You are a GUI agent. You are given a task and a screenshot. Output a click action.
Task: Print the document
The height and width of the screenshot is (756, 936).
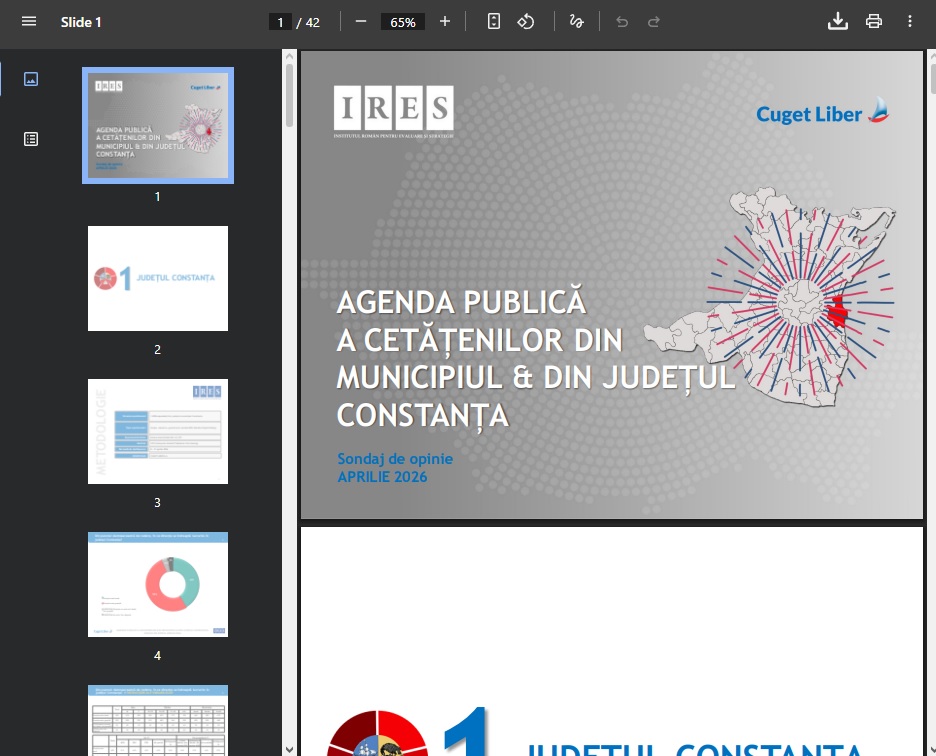874,21
